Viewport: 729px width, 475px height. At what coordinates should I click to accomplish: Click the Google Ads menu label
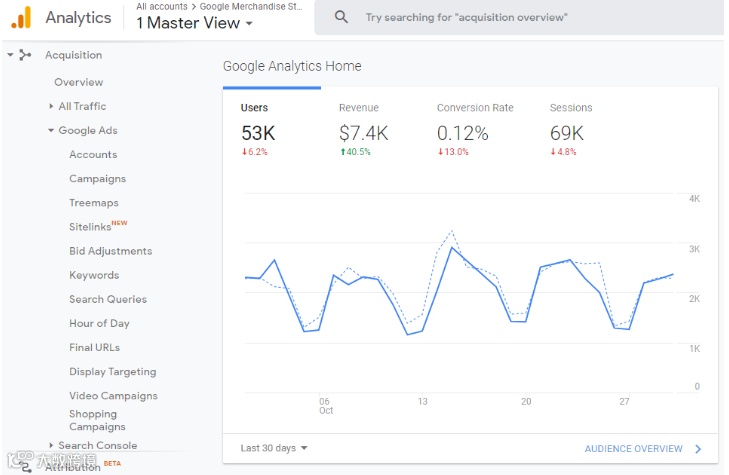tap(88, 131)
